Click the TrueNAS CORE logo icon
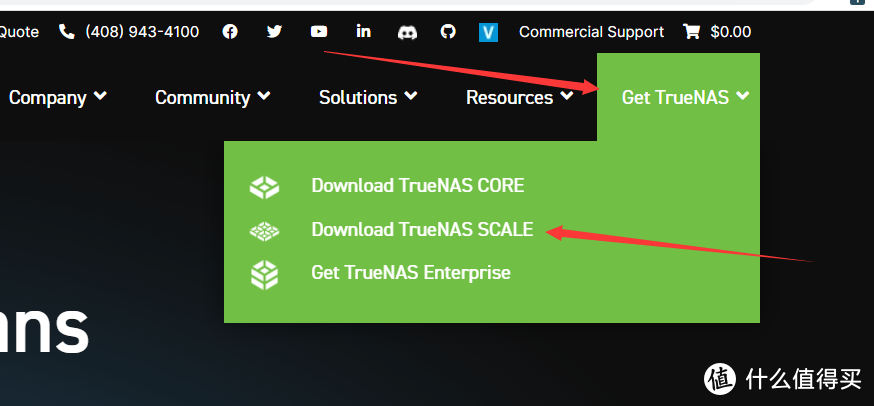The height and width of the screenshot is (406, 874). [264, 187]
